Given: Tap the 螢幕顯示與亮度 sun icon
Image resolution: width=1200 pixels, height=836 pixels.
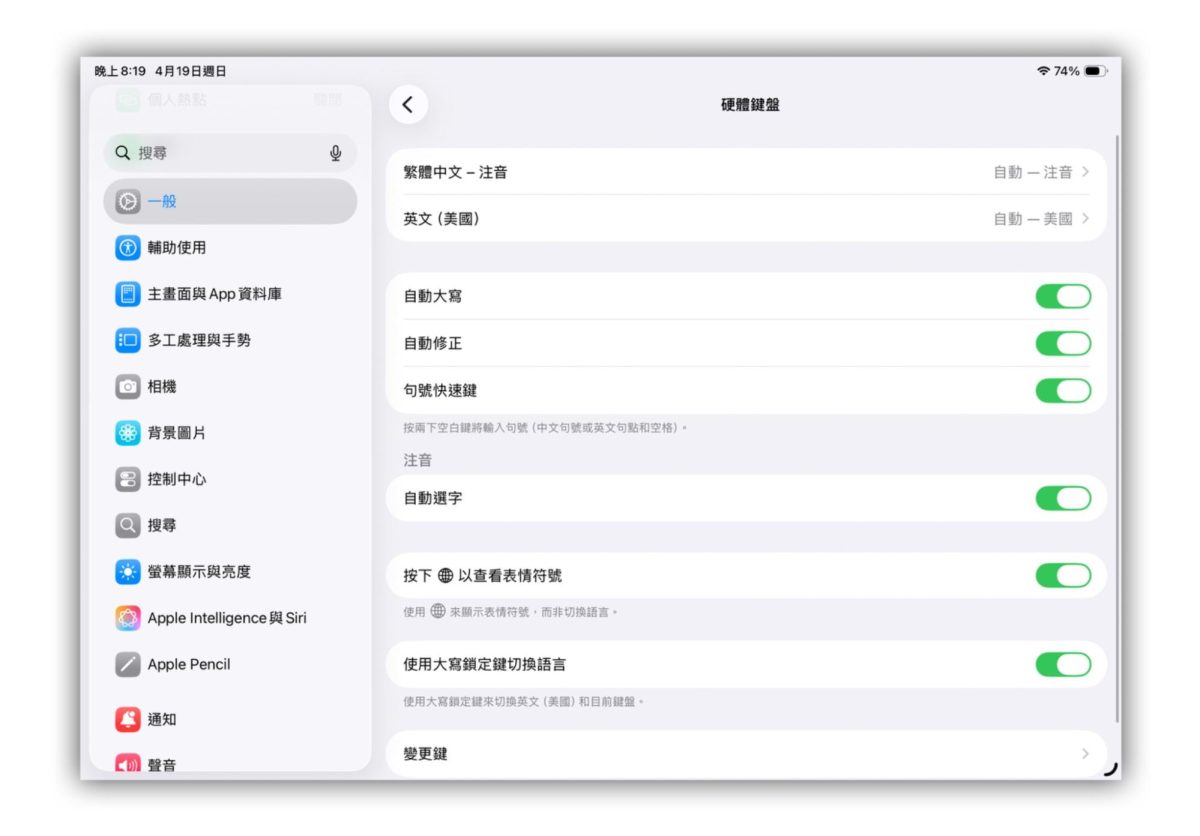Looking at the screenshot, I should pyautogui.click(x=128, y=572).
